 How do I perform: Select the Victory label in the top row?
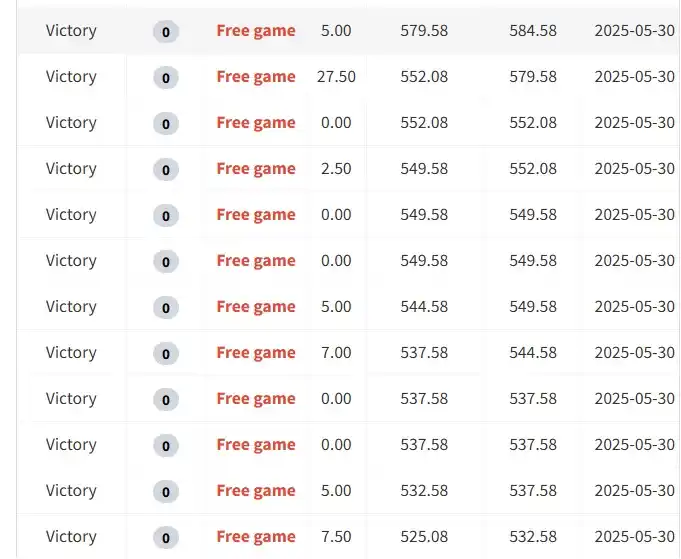pos(71,31)
